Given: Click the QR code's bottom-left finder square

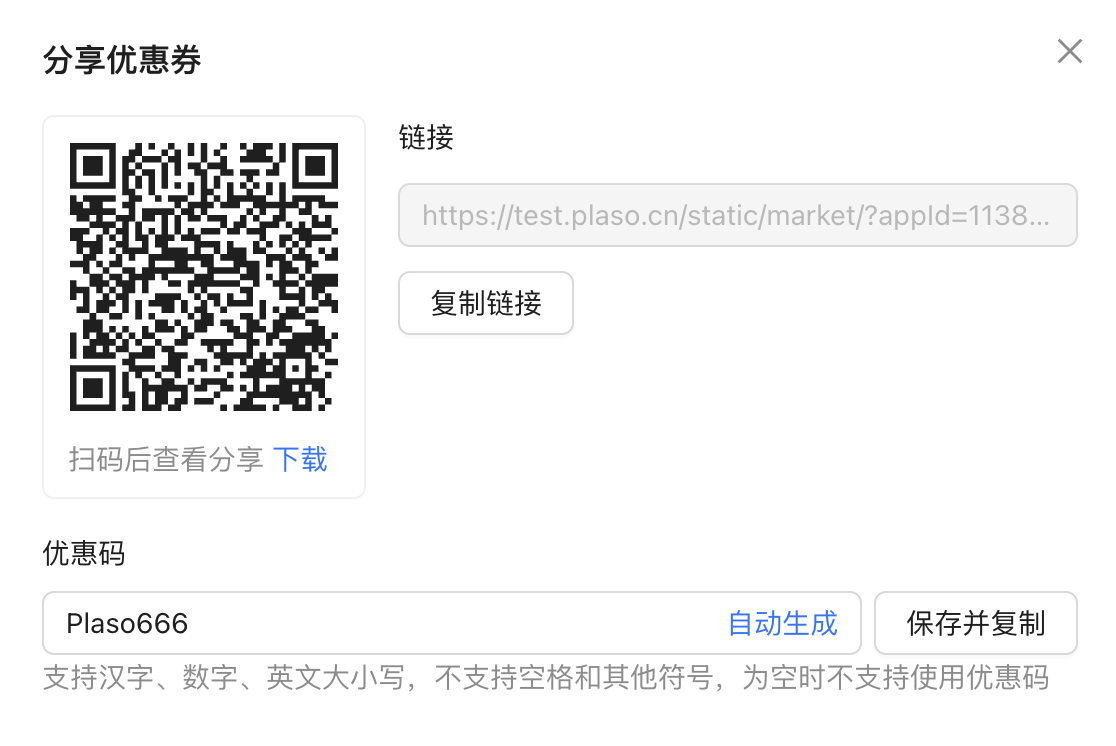Looking at the screenshot, I should [93, 388].
